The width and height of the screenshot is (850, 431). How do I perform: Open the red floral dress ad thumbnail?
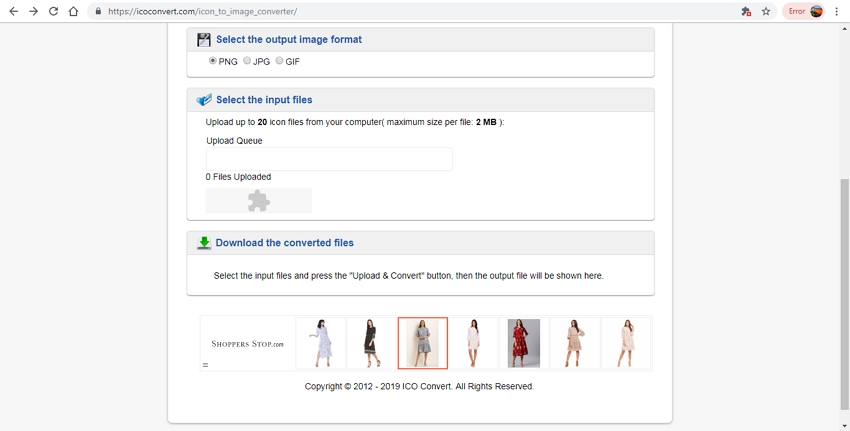tap(524, 343)
